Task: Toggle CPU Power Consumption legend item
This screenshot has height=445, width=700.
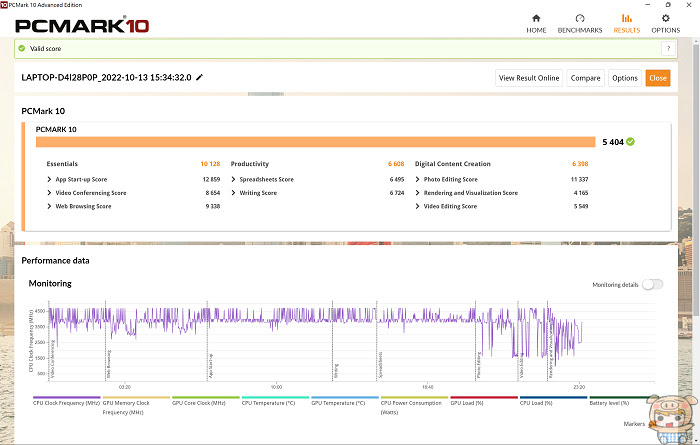Action: coord(414,406)
